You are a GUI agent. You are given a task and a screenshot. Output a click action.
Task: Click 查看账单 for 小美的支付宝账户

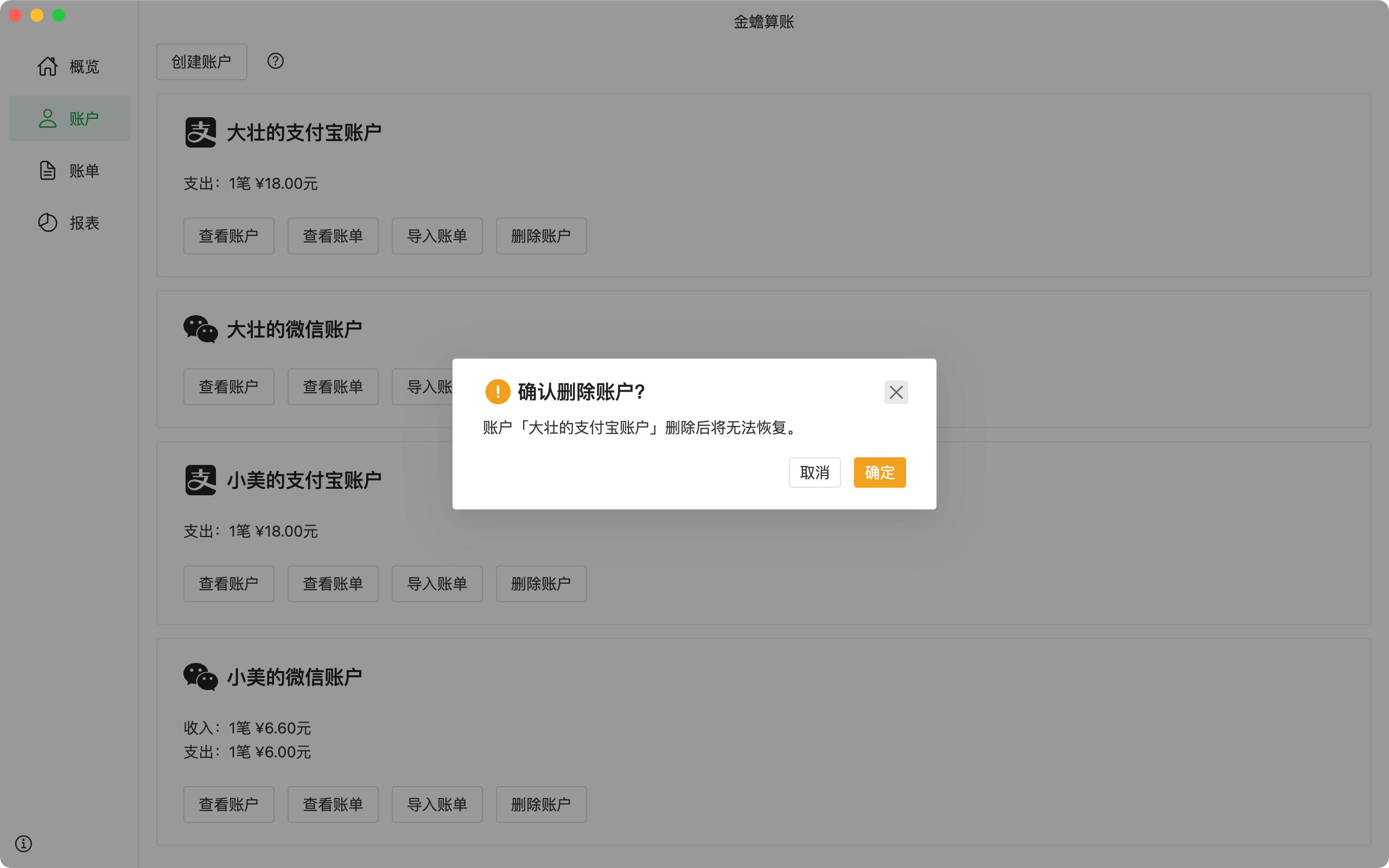pyautogui.click(x=333, y=584)
